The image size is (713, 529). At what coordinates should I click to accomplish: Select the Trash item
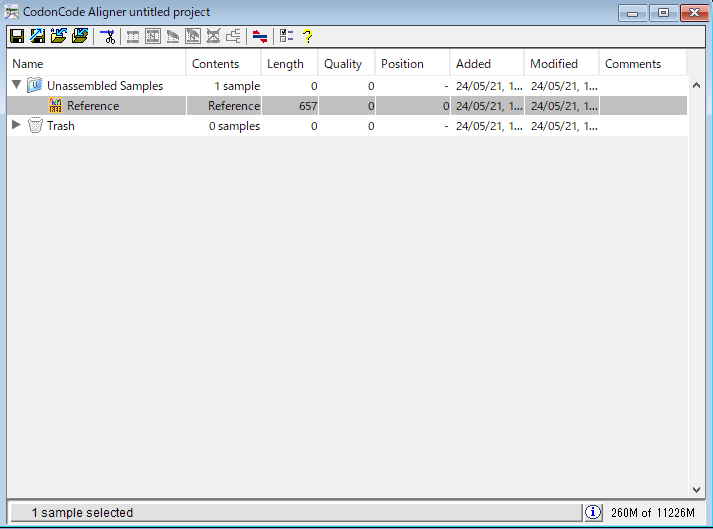[x=60, y=126]
